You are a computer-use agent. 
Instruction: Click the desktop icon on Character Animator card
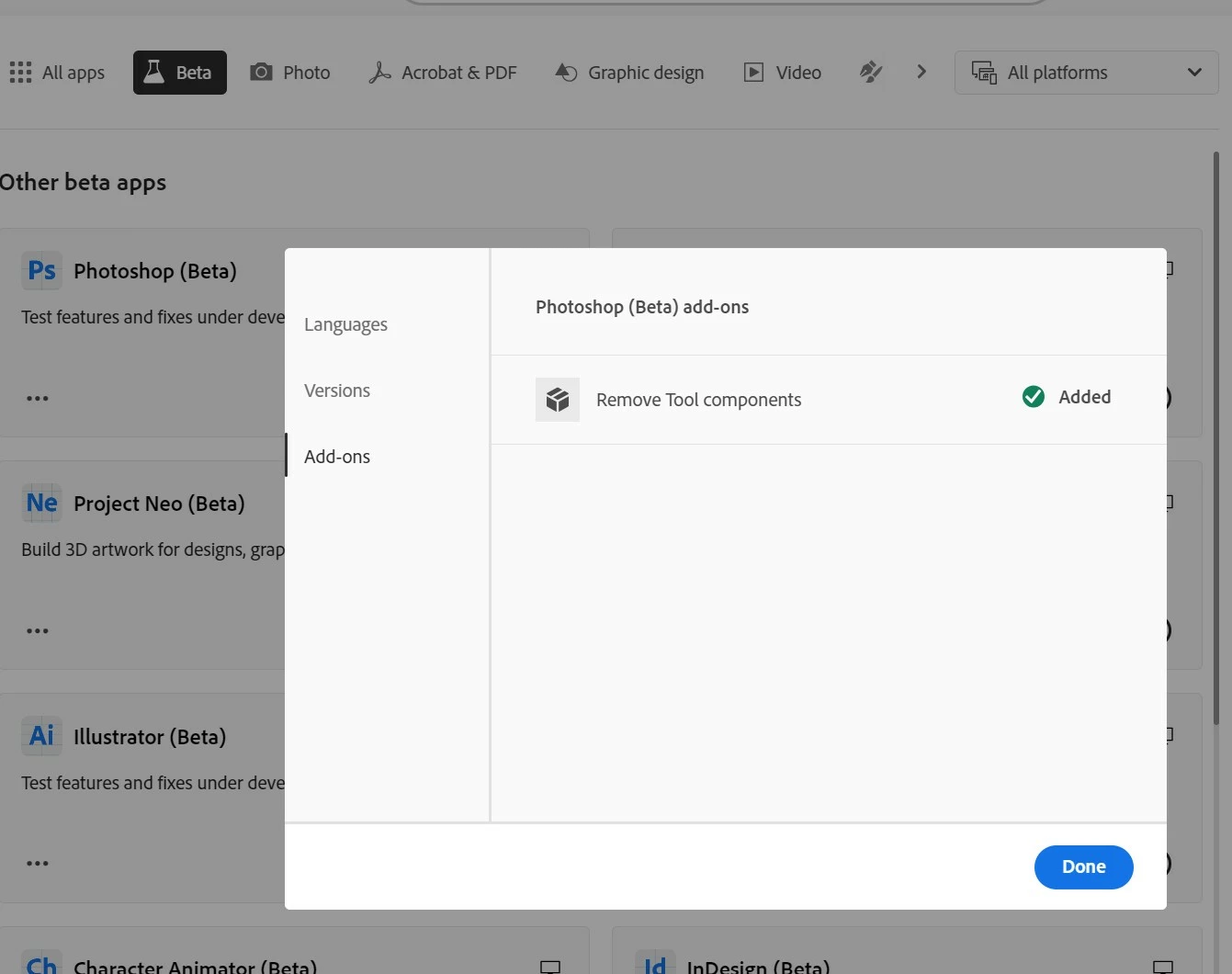tap(550, 967)
